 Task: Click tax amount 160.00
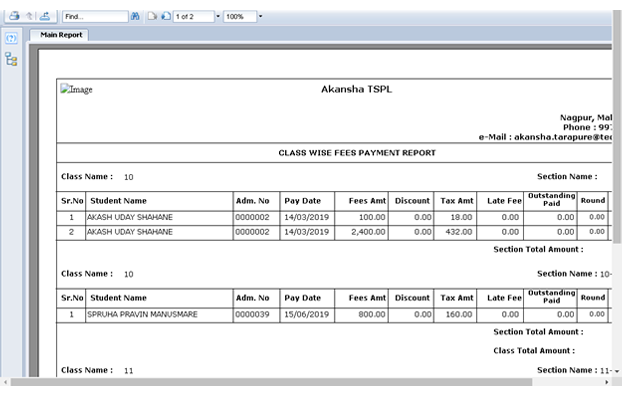[x=459, y=314]
